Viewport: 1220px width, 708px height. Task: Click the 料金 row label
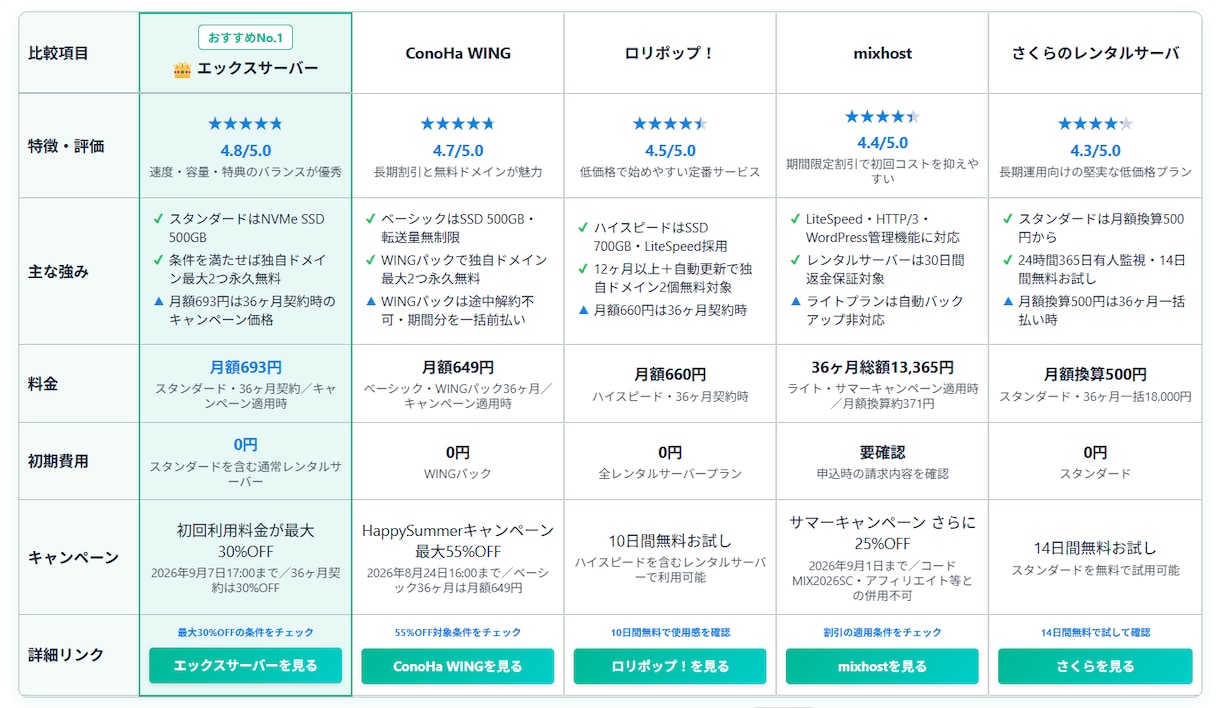(x=43, y=383)
